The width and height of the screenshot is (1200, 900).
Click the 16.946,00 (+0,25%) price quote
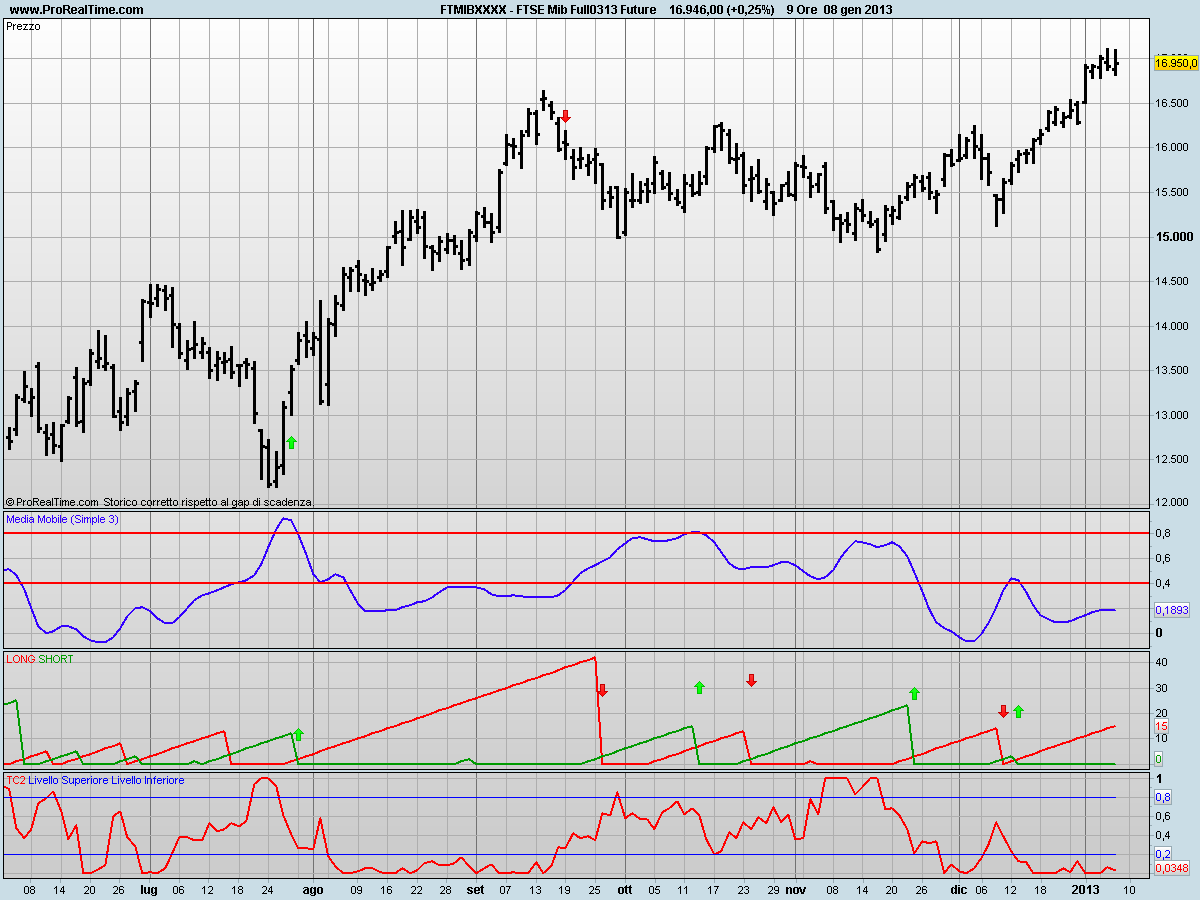[722, 10]
